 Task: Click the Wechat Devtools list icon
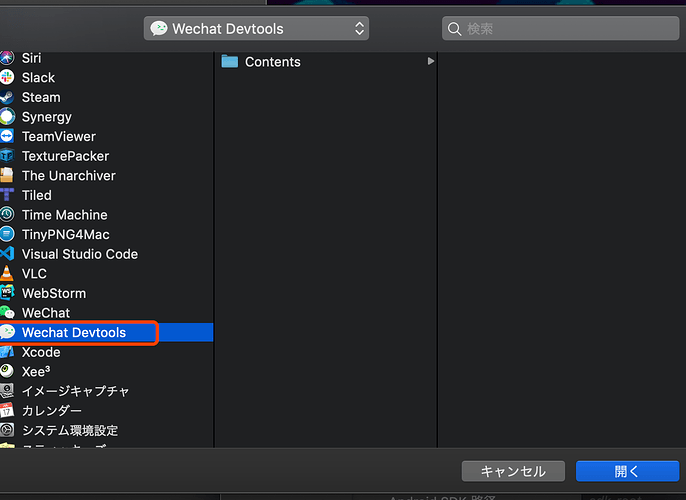coord(7,332)
